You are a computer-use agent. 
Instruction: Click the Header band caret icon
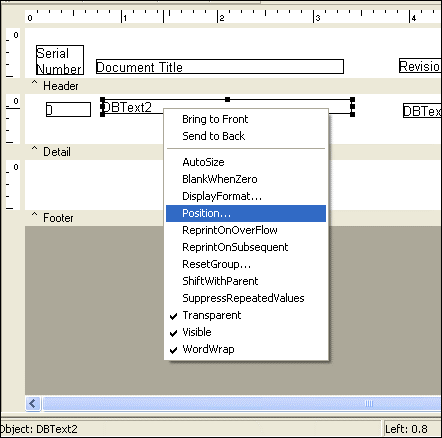(x=34, y=82)
